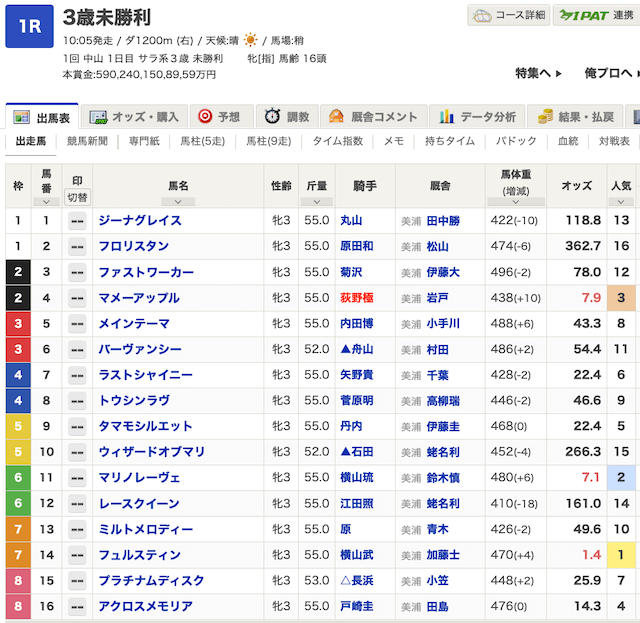Switch to タイム指数 sub-tab
Viewport: 640px width, 623px height.
click(337, 142)
